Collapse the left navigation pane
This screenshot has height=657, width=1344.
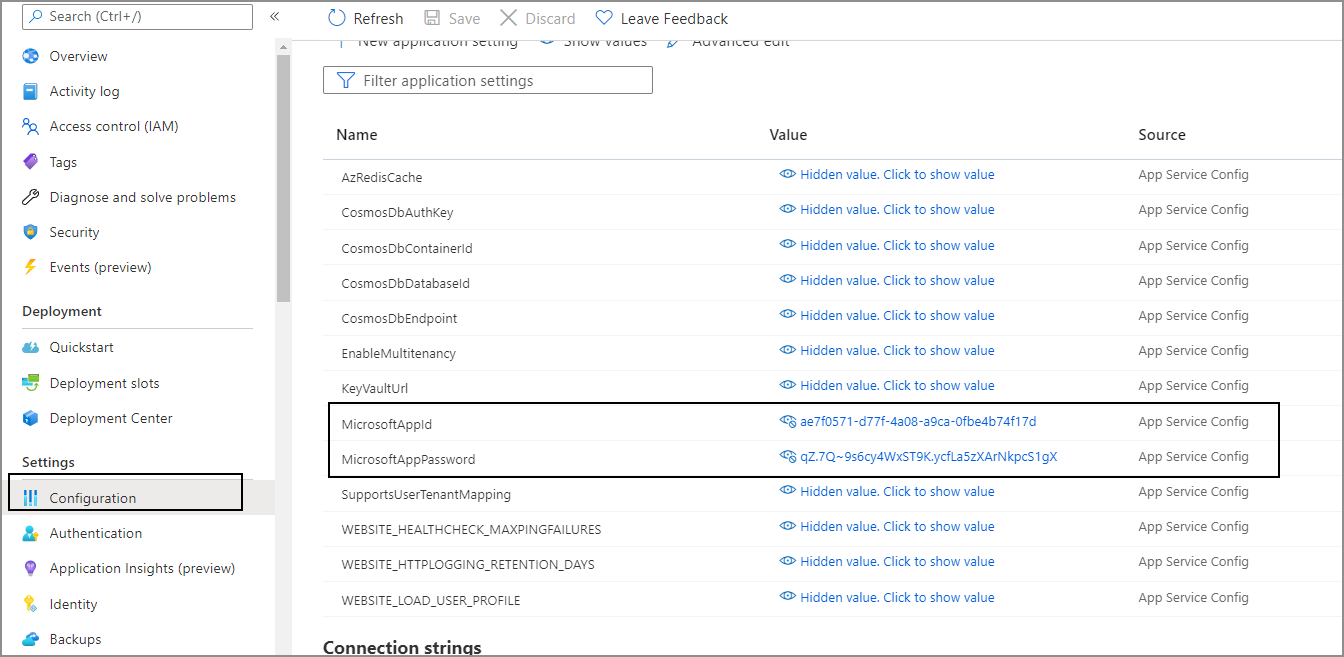(274, 16)
